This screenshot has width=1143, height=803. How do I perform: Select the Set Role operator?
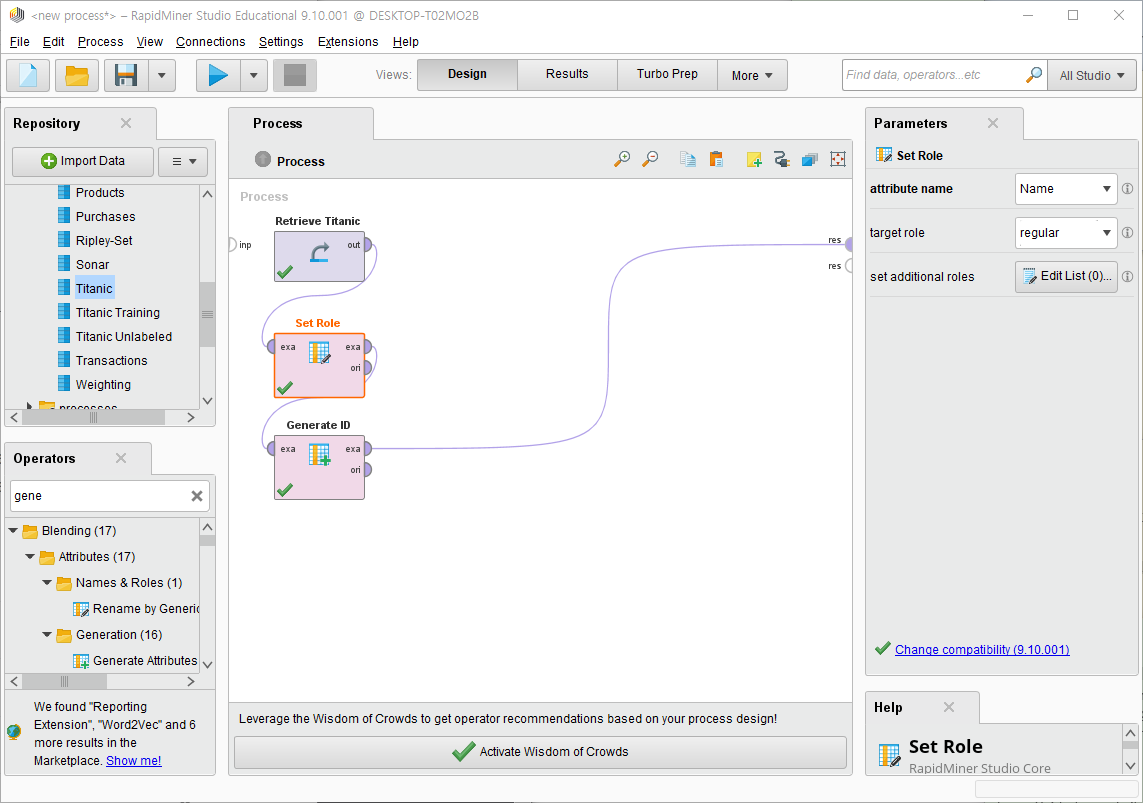(319, 365)
